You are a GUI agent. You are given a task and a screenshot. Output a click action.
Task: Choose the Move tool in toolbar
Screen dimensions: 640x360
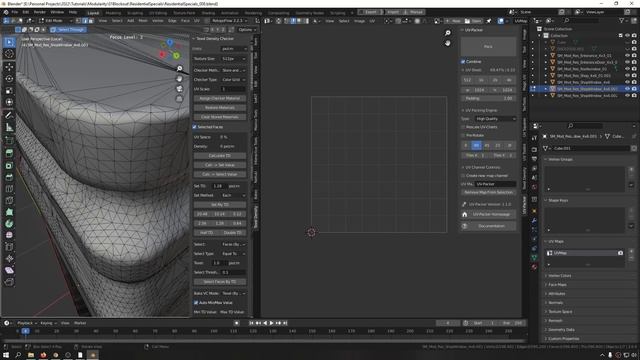tap(9, 67)
